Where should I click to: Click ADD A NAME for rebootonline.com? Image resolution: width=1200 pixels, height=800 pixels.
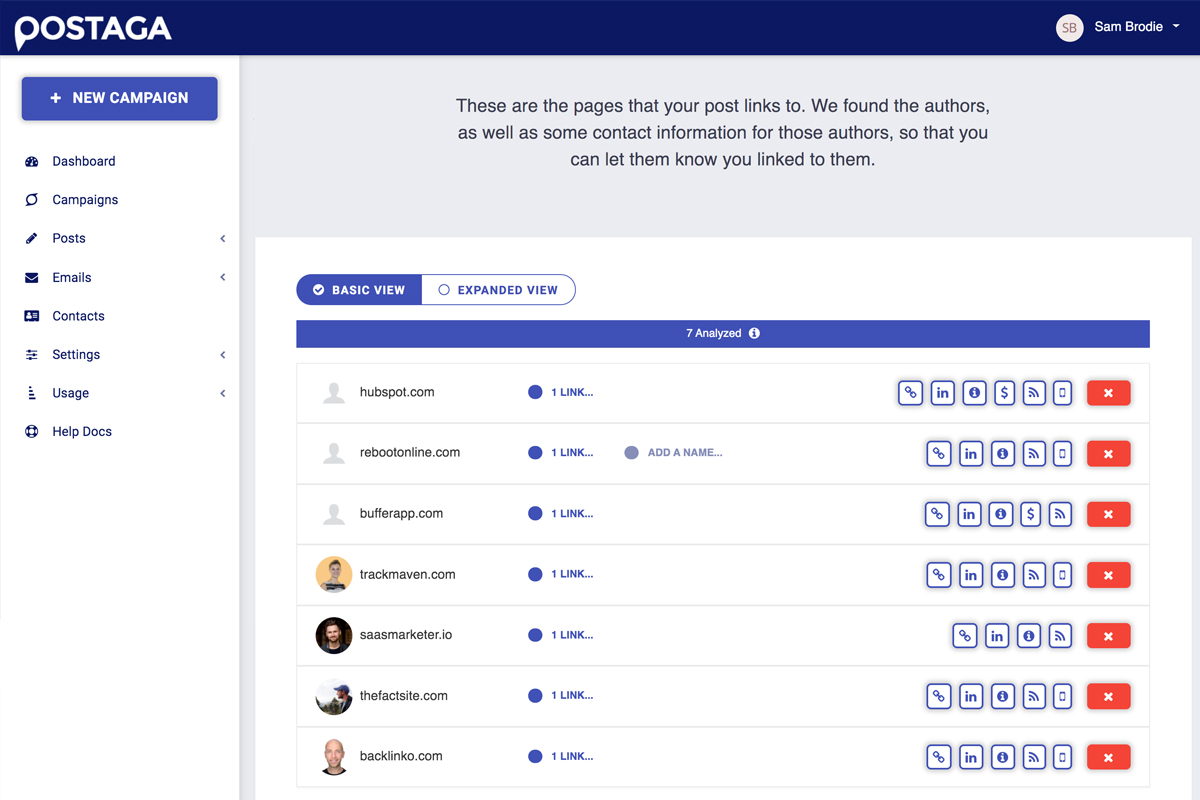tap(685, 453)
